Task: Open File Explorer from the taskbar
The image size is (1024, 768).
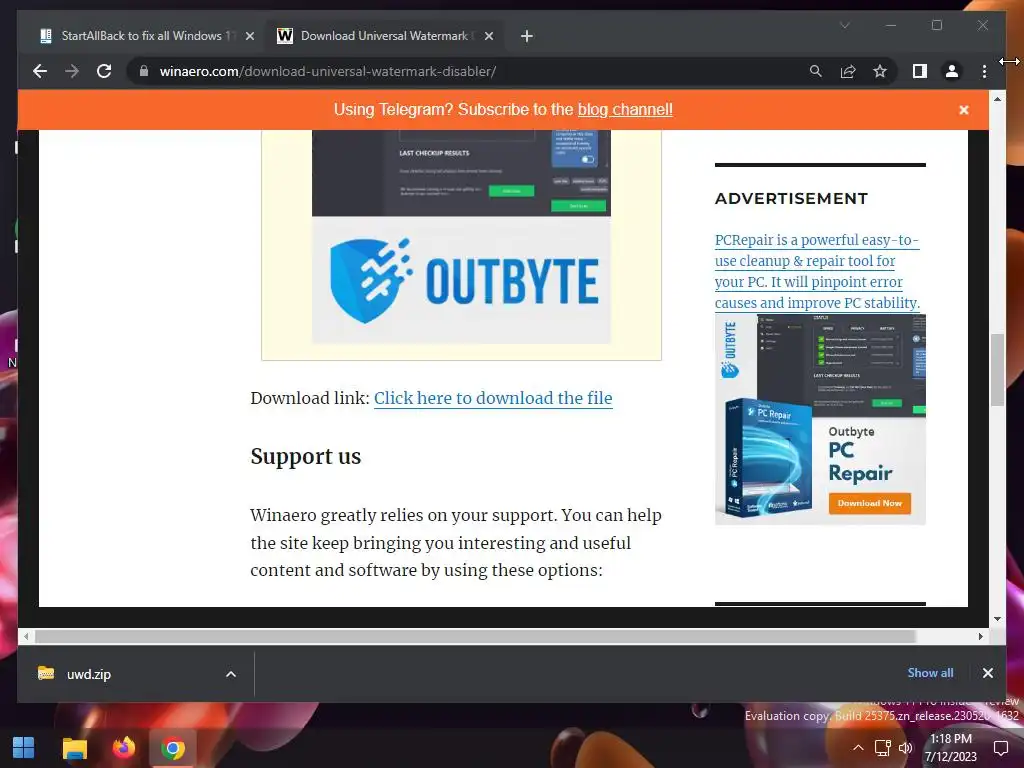Action: tap(74, 748)
